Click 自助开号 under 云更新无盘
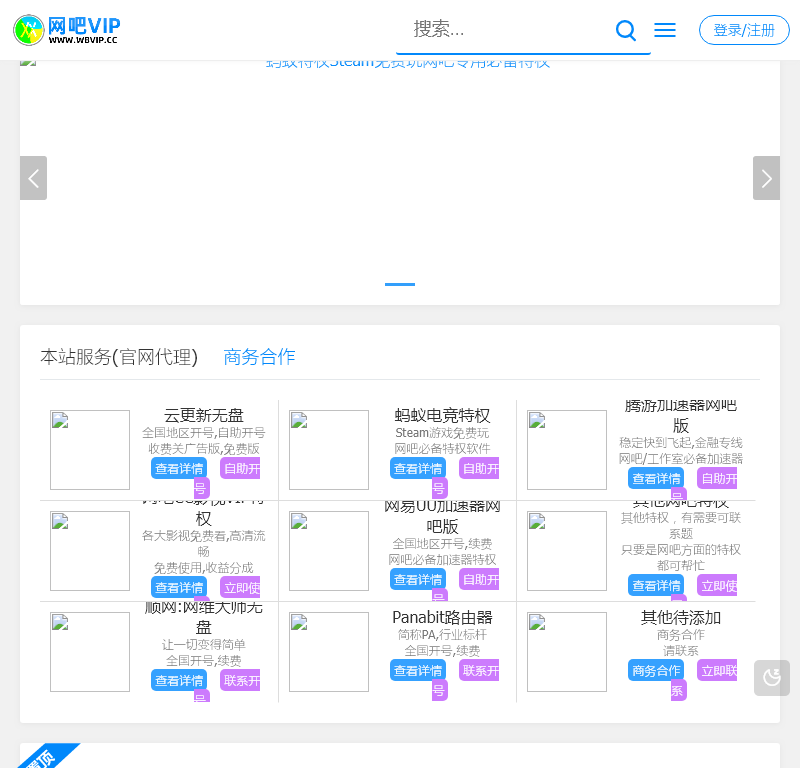The image size is (800, 768). point(242,468)
